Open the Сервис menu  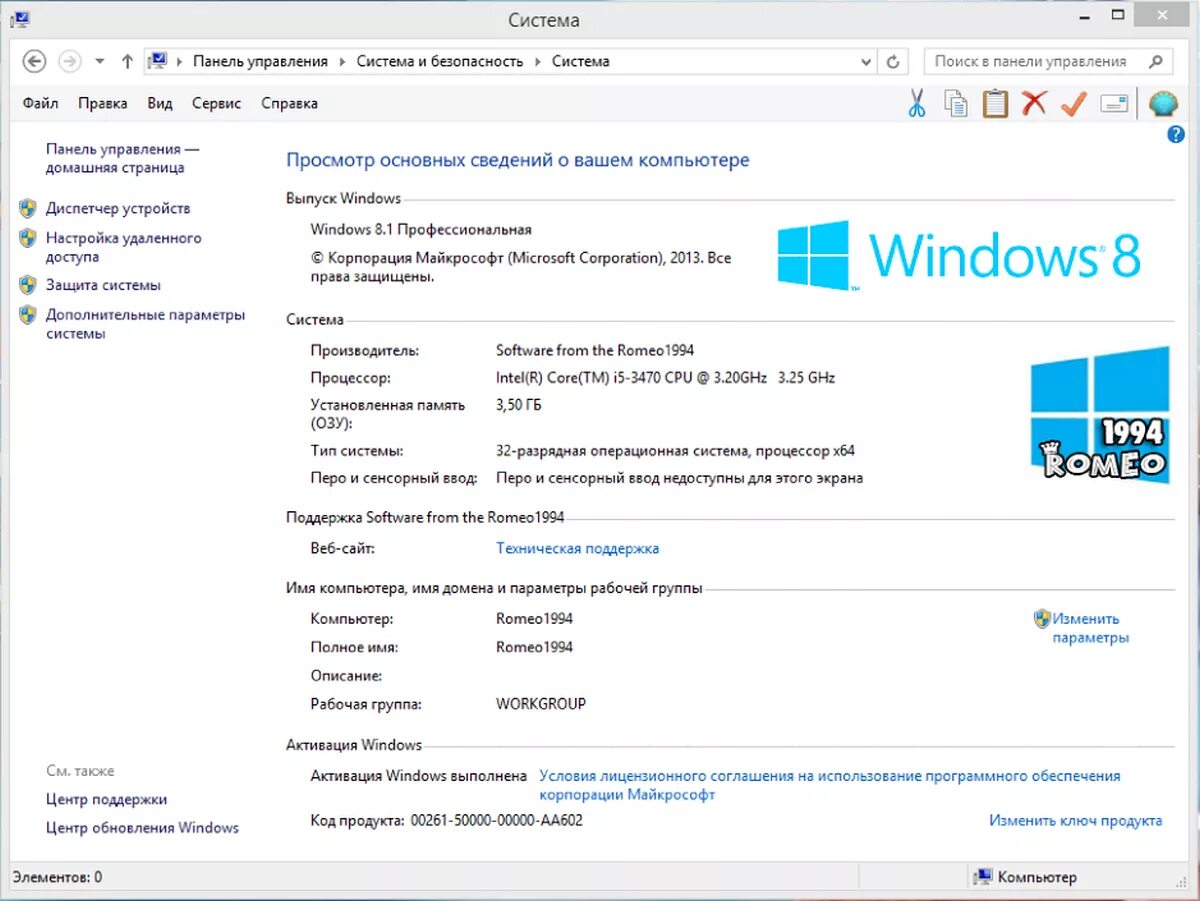click(217, 103)
